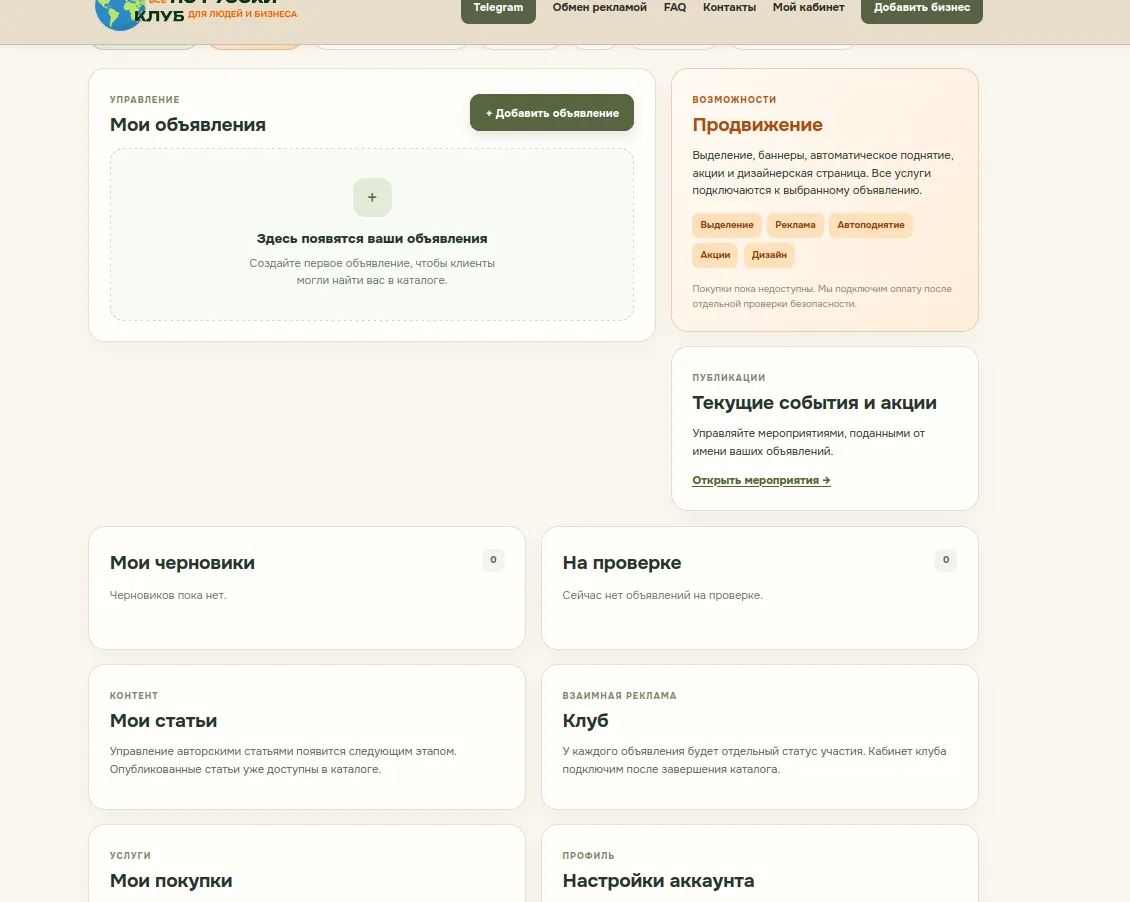This screenshot has width=1130, height=902.
Task: Select the Реклама promotion tag
Action: [x=795, y=225]
